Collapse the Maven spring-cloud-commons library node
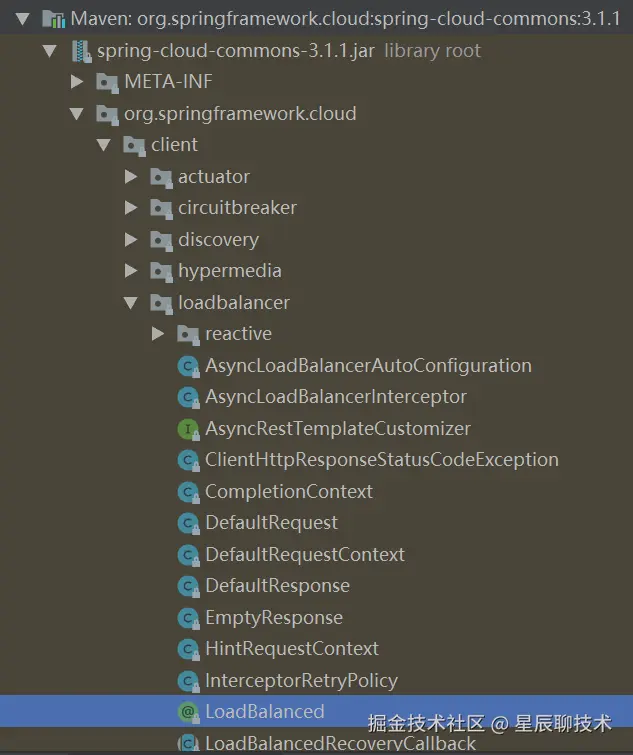This screenshot has height=755, width=633. pos(22,19)
